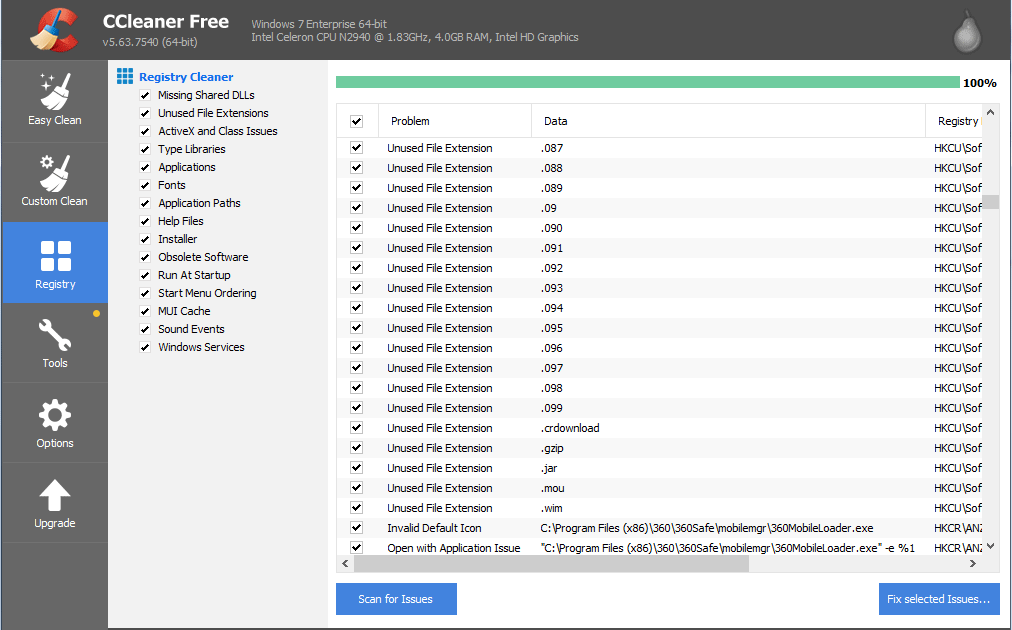Select the .099 data cell

[x=552, y=408]
